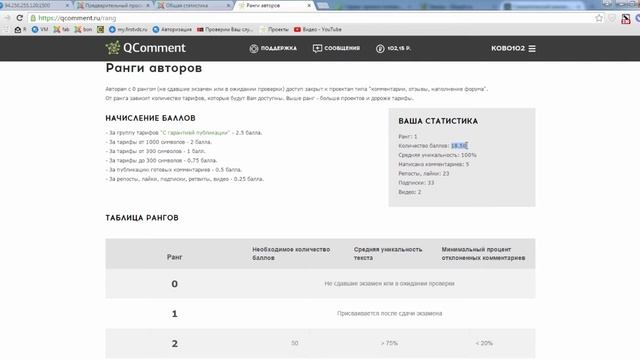Click the QComment logo icon

[113, 48]
